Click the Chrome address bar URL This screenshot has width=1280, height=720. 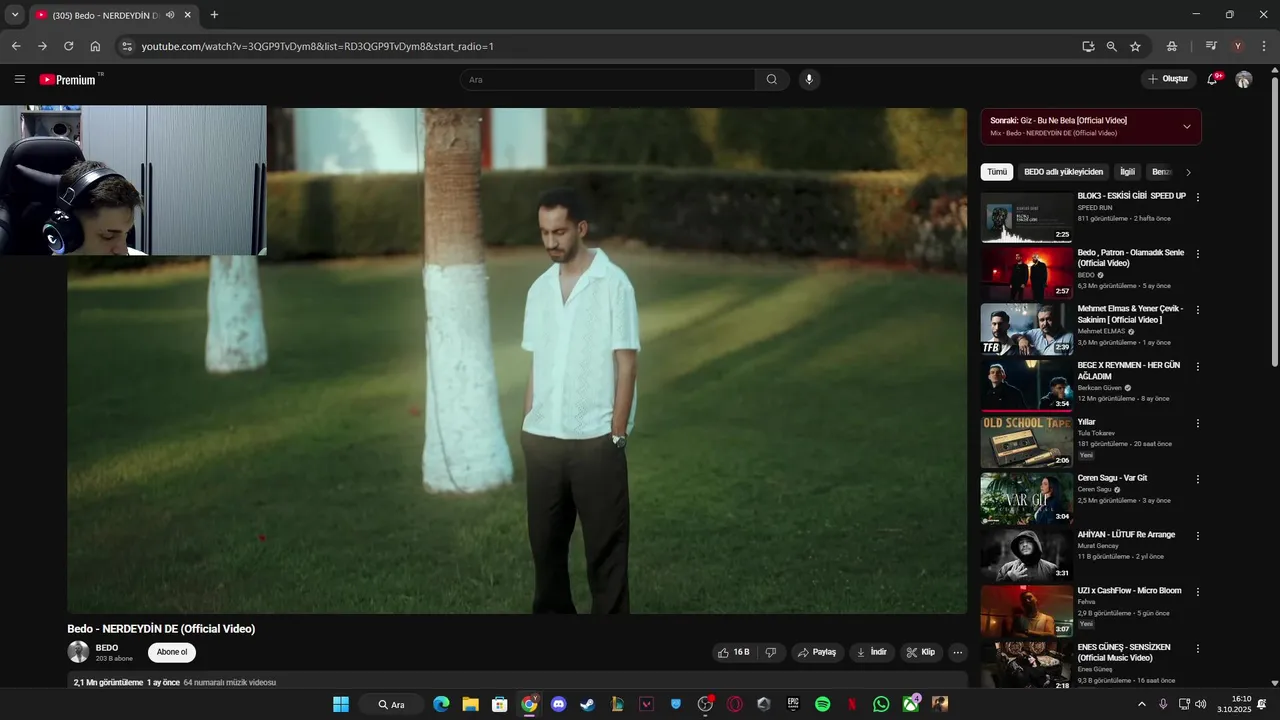(318, 46)
